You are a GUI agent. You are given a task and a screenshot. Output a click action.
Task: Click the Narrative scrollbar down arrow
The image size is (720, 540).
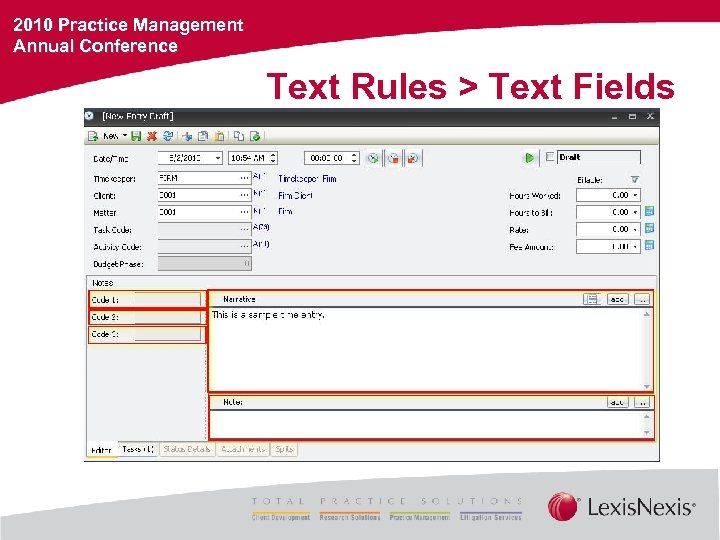pyautogui.click(x=647, y=387)
